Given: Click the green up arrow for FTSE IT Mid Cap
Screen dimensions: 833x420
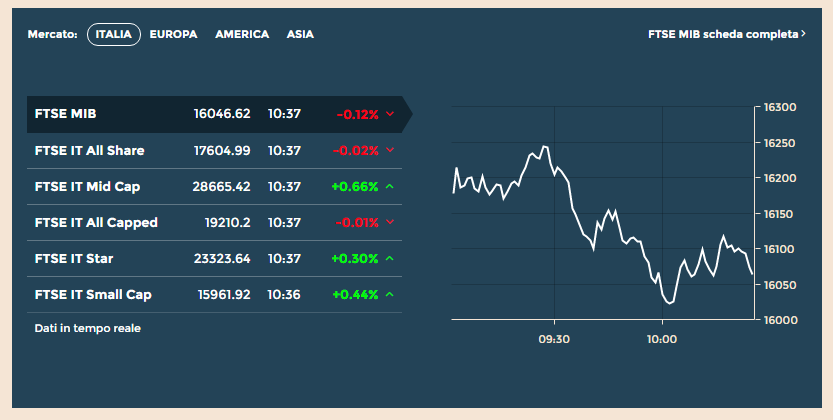Looking at the screenshot, I should (x=390, y=187).
